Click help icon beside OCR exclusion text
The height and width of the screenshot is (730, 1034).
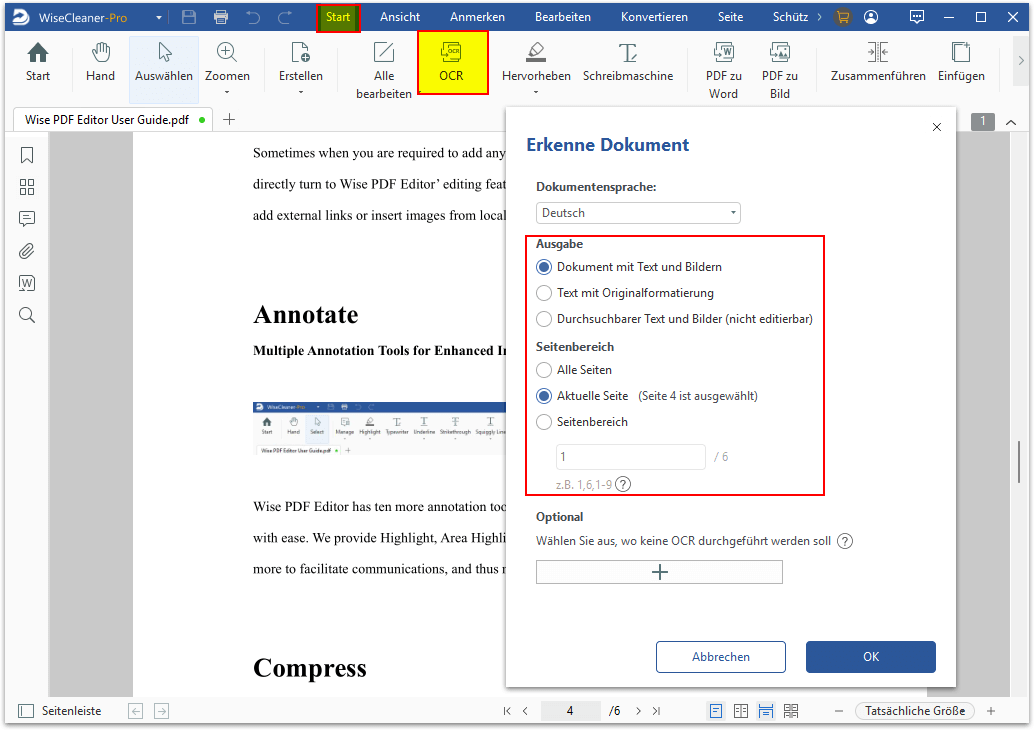coord(845,541)
